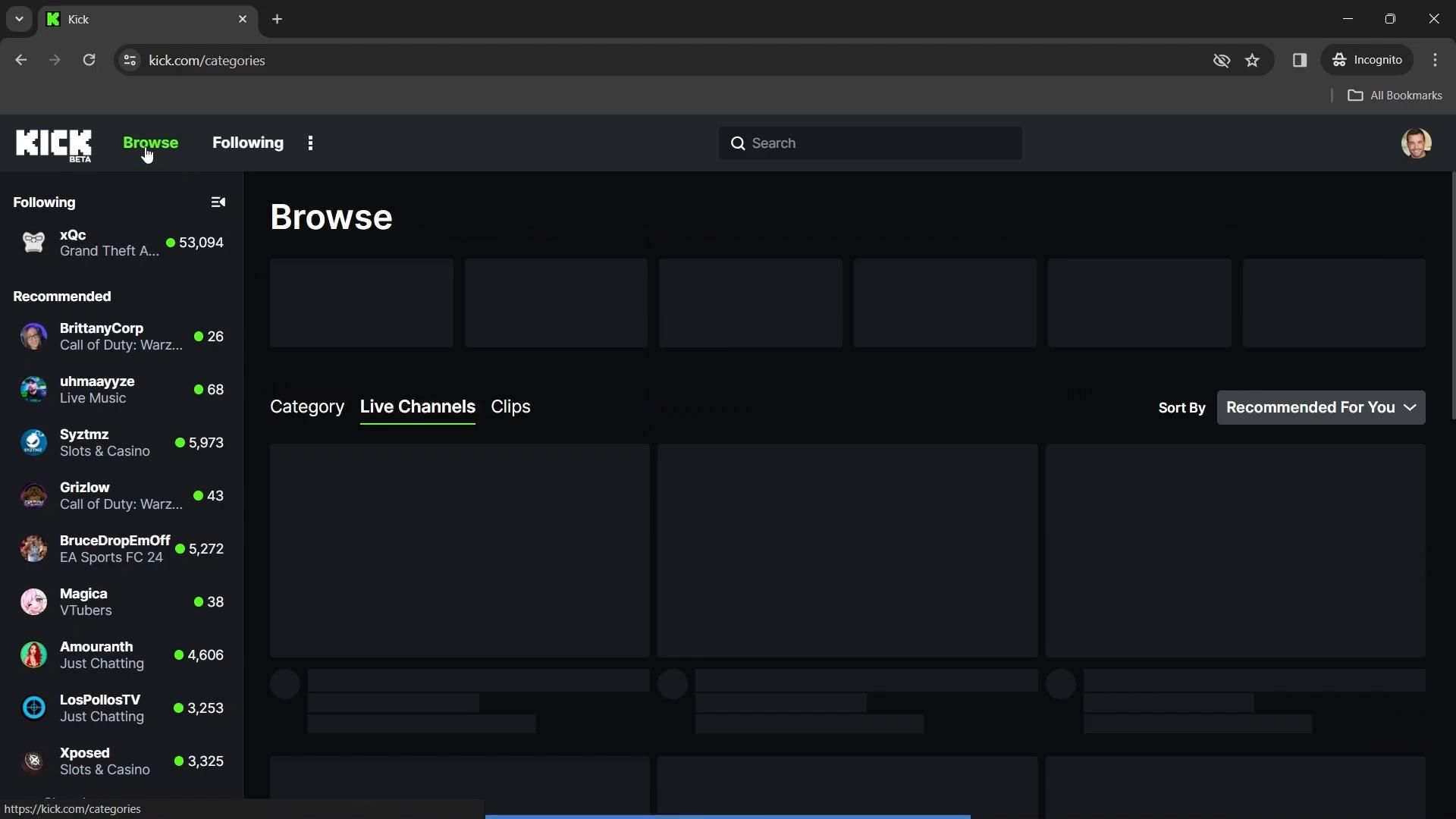Open Amouranth's avatar in Recommended list
This screenshot has width=1456, height=819.
pyautogui.click(x=33, y=655)
